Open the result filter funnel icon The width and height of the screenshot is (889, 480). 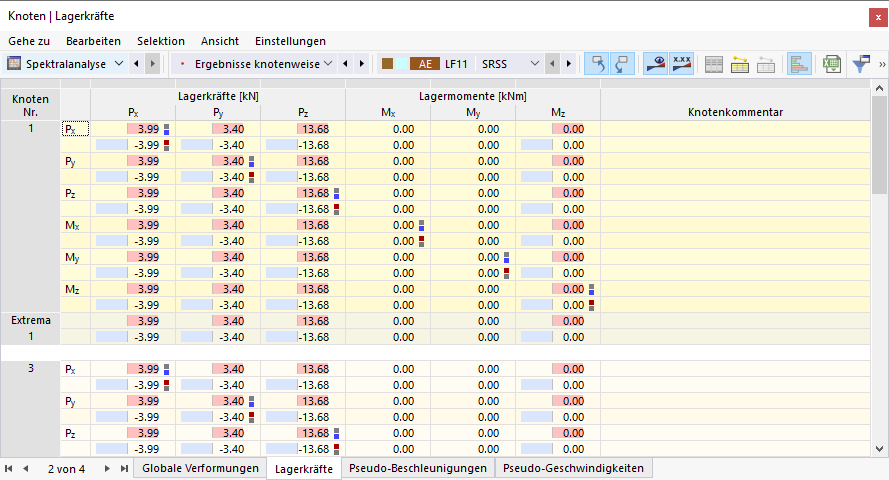[x=861, y=64]
